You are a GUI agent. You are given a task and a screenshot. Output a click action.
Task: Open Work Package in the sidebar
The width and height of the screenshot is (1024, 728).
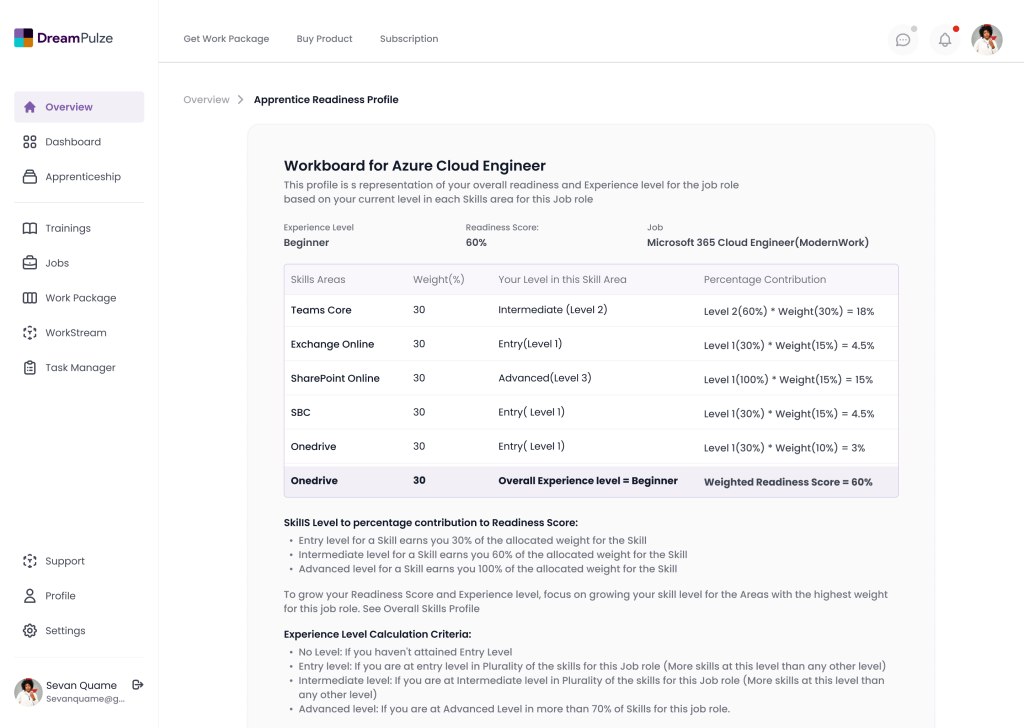point(80,298)
